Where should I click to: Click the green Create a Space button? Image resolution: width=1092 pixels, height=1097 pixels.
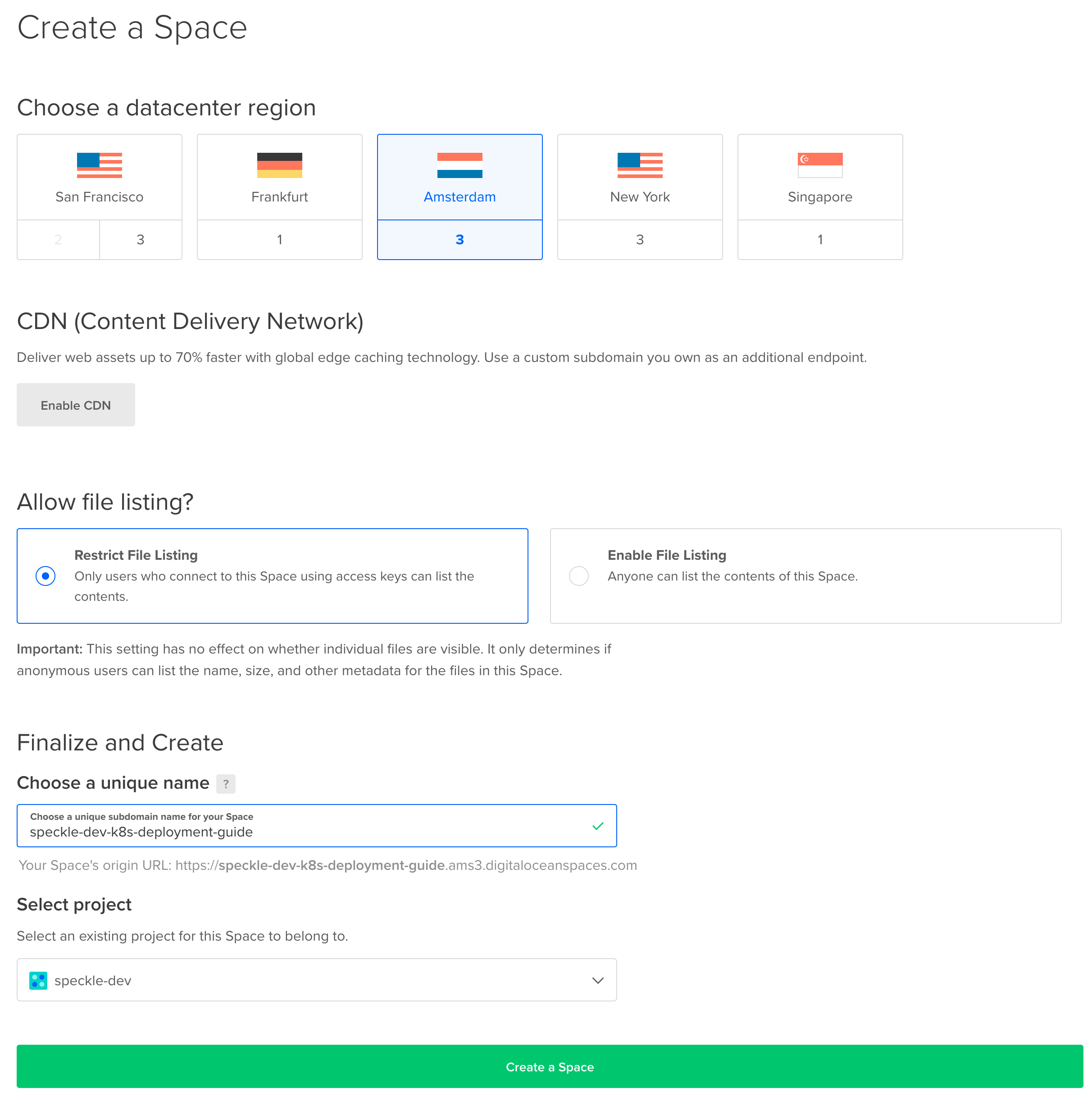549,1066
